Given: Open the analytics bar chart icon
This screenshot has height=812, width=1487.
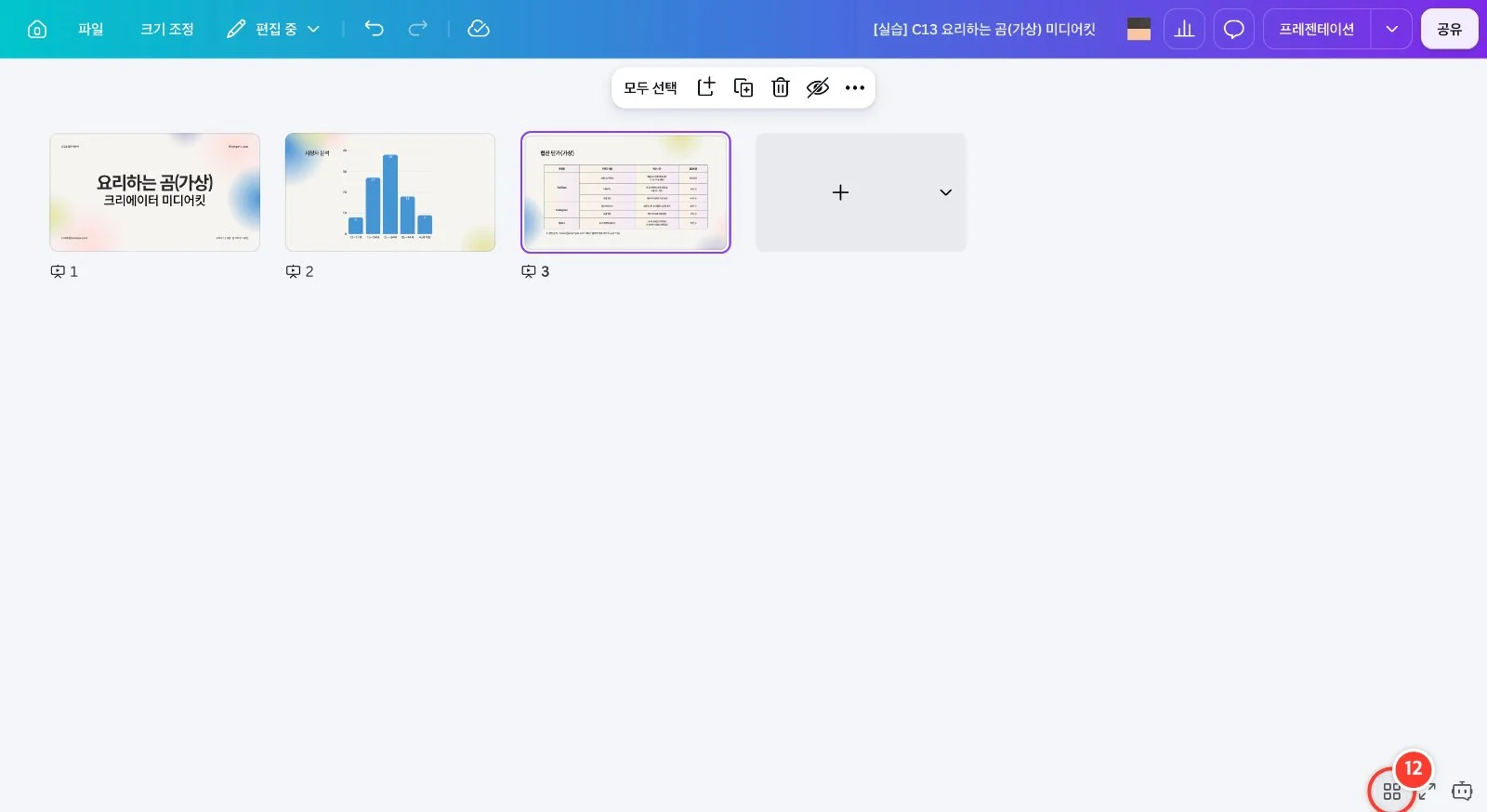Looking at the screenshot, I should tap(1184, 29).
